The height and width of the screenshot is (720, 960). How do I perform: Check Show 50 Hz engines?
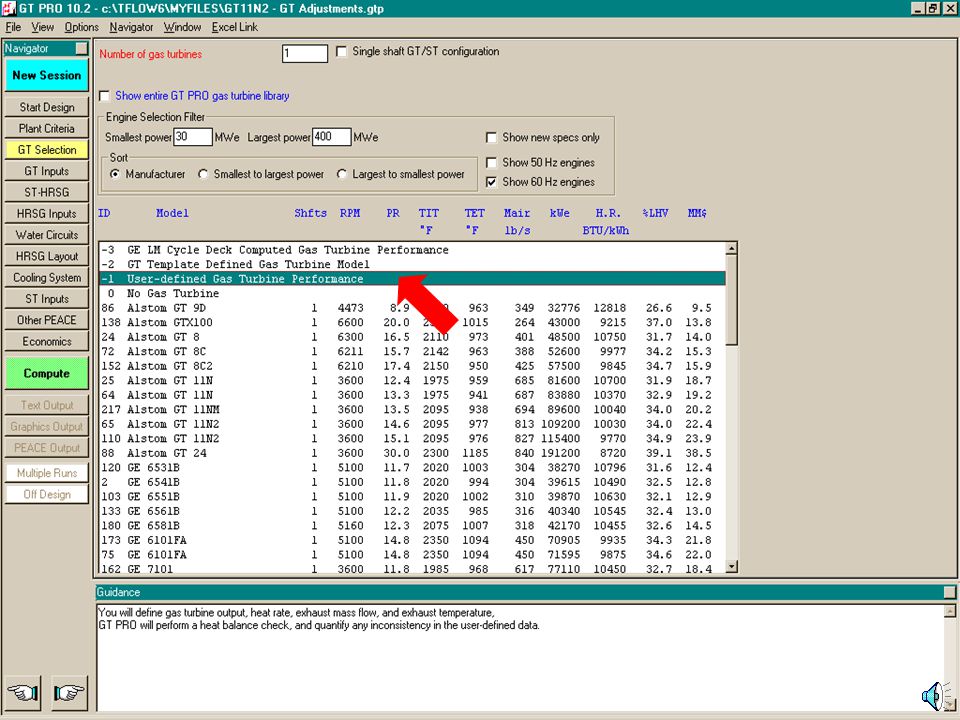(x=491, y=163)
